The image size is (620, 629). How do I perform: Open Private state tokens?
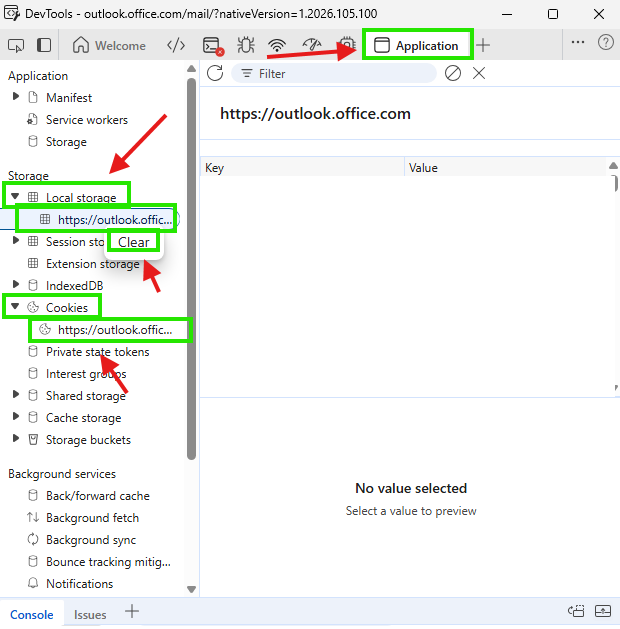(97, 352)
